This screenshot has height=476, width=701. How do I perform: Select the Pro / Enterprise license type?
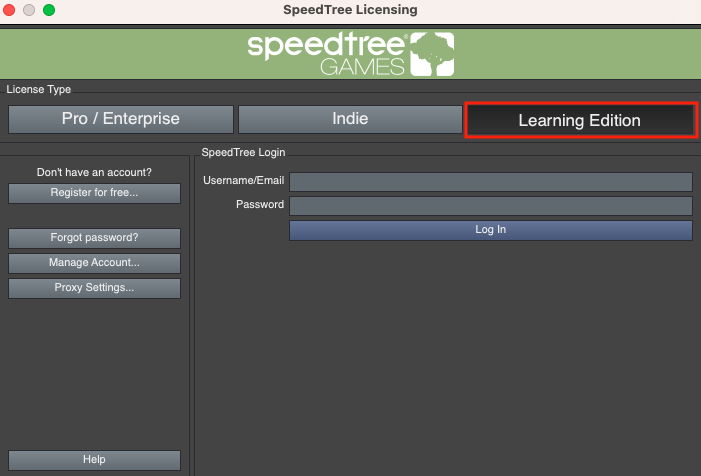coord(121,119)
